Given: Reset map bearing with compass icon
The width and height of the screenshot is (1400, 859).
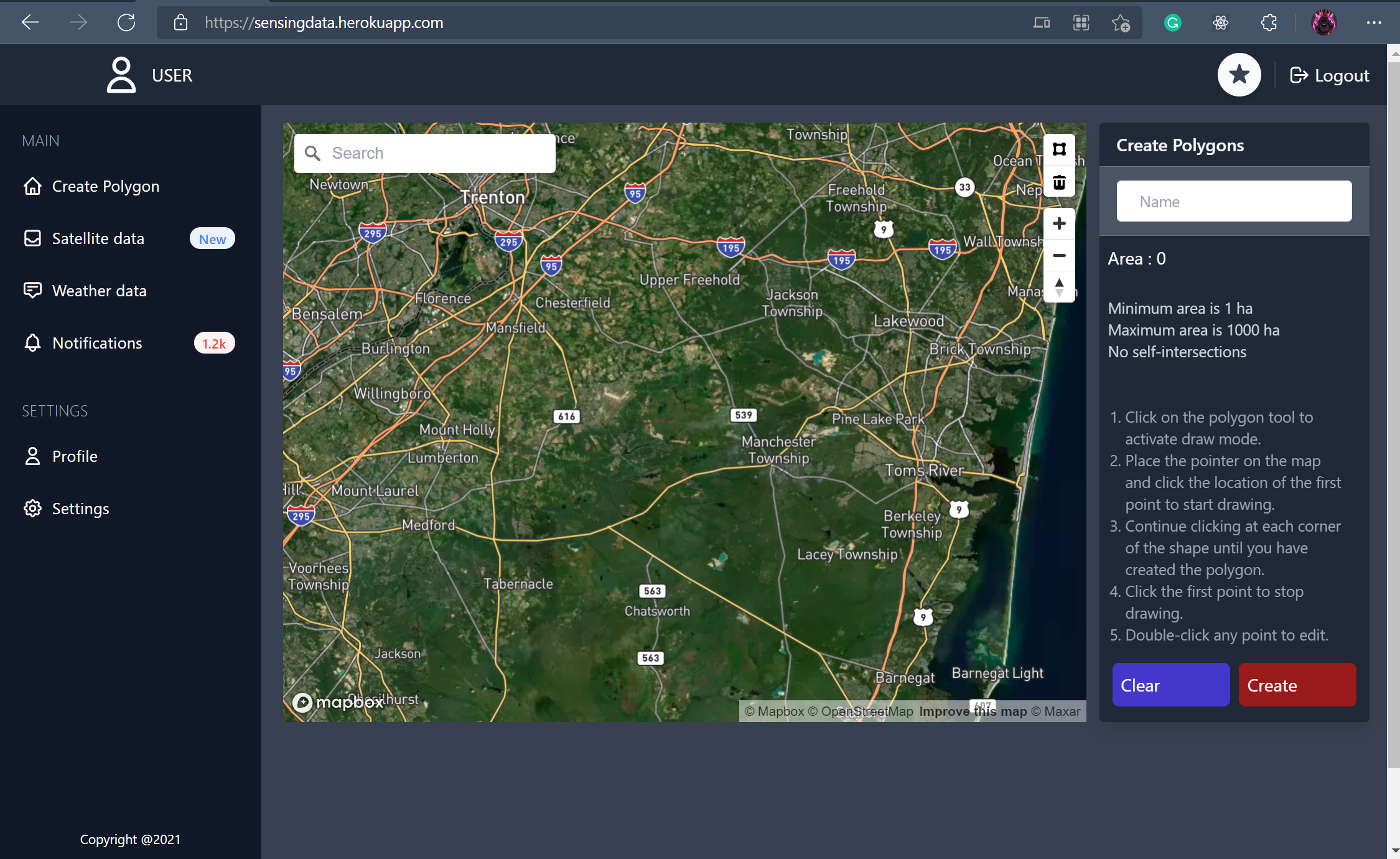Looking at the screenshot, I should click(1059, 288).
